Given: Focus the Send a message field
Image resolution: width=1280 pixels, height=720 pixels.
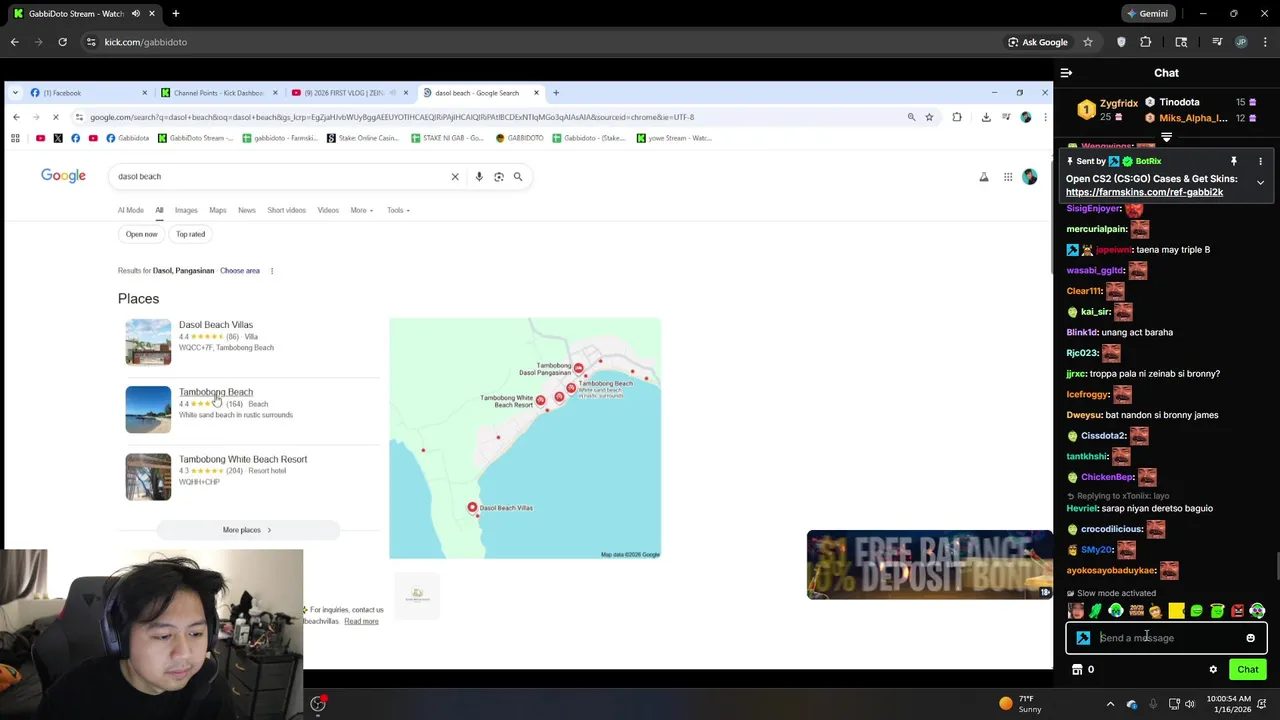Looking at the screenshot, I should 1166,638.
